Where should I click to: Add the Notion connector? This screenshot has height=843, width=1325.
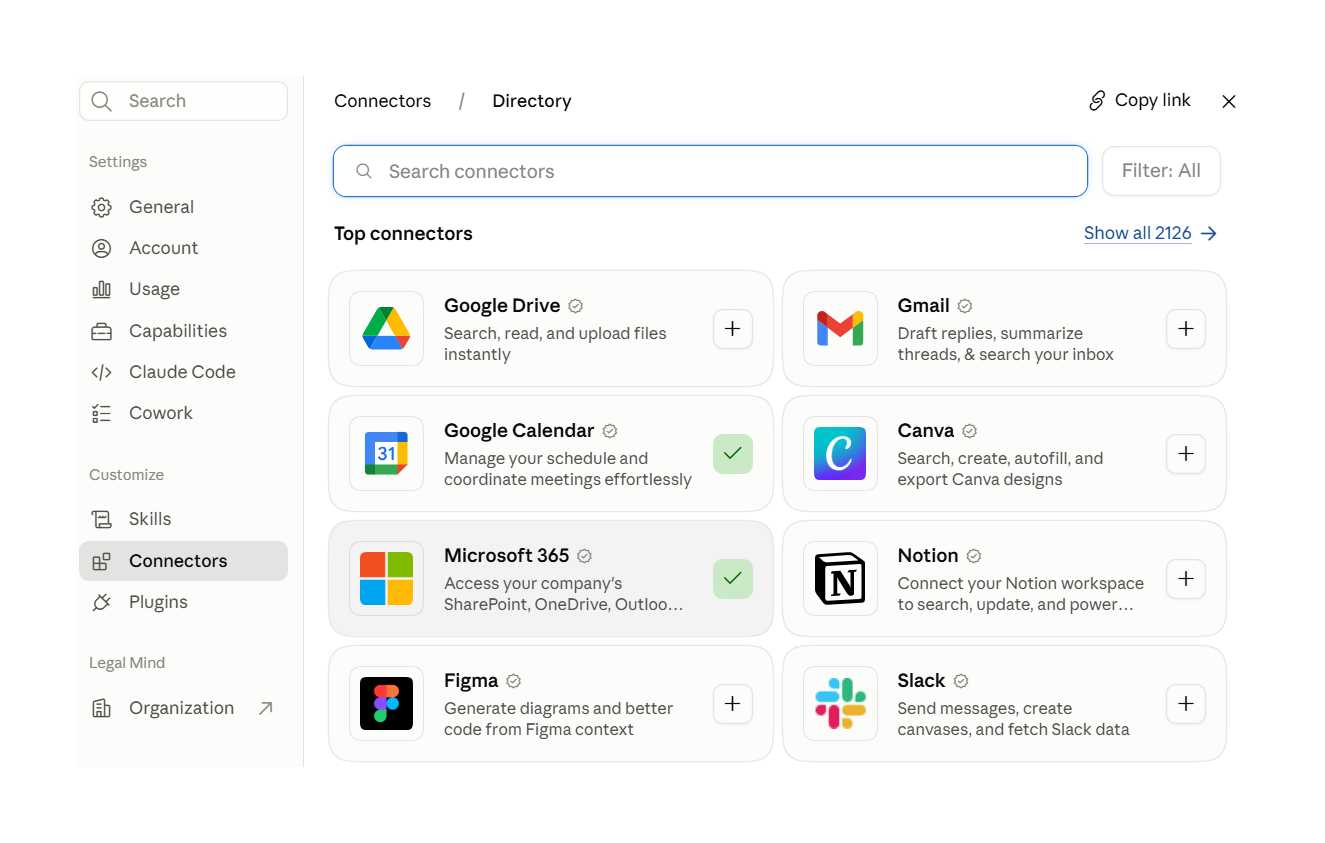point(1186,579)
